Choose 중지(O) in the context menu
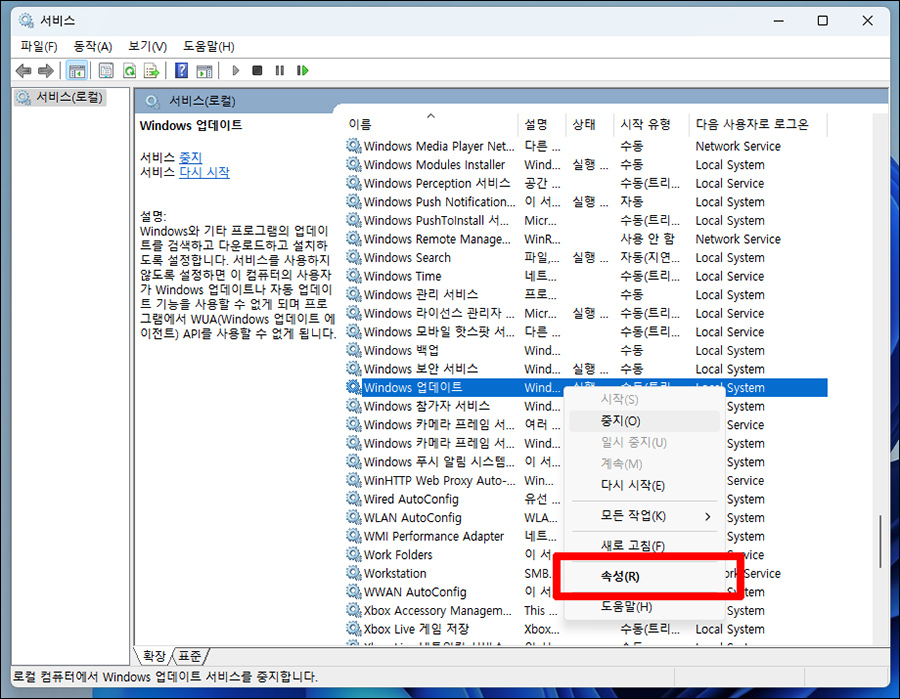The image size is (900, 699). point(644,421)
